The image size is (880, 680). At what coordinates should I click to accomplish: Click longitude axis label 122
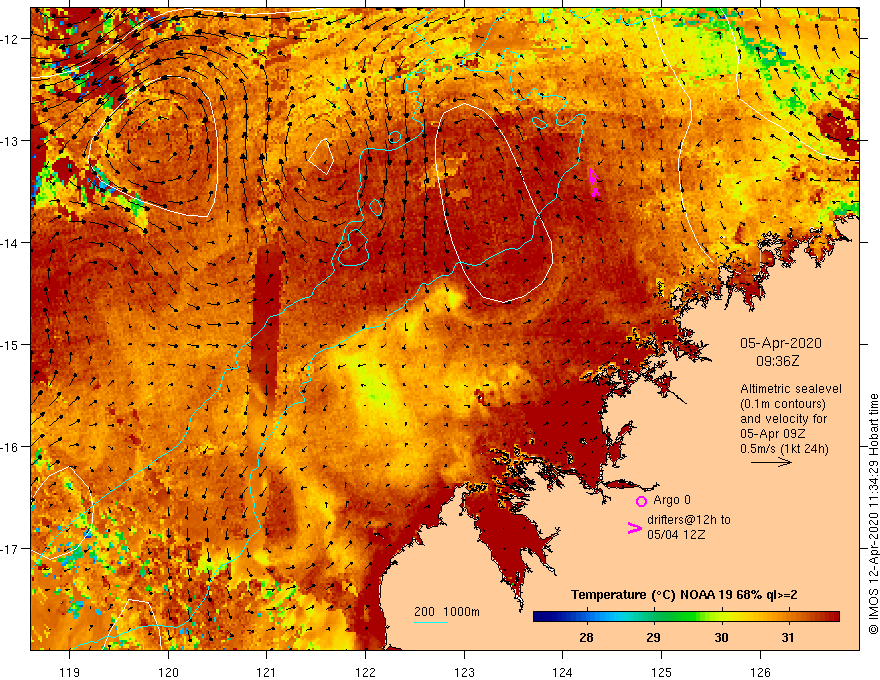click(365, 672)
